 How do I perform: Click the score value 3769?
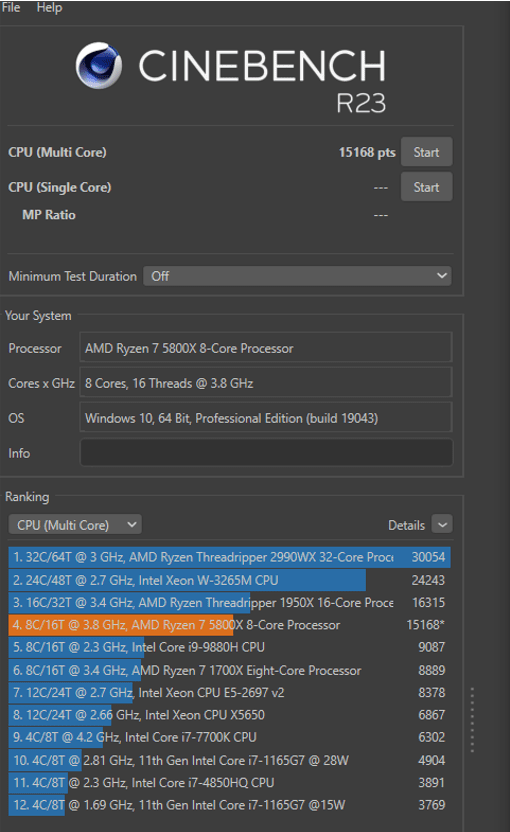tap(431, 805)
